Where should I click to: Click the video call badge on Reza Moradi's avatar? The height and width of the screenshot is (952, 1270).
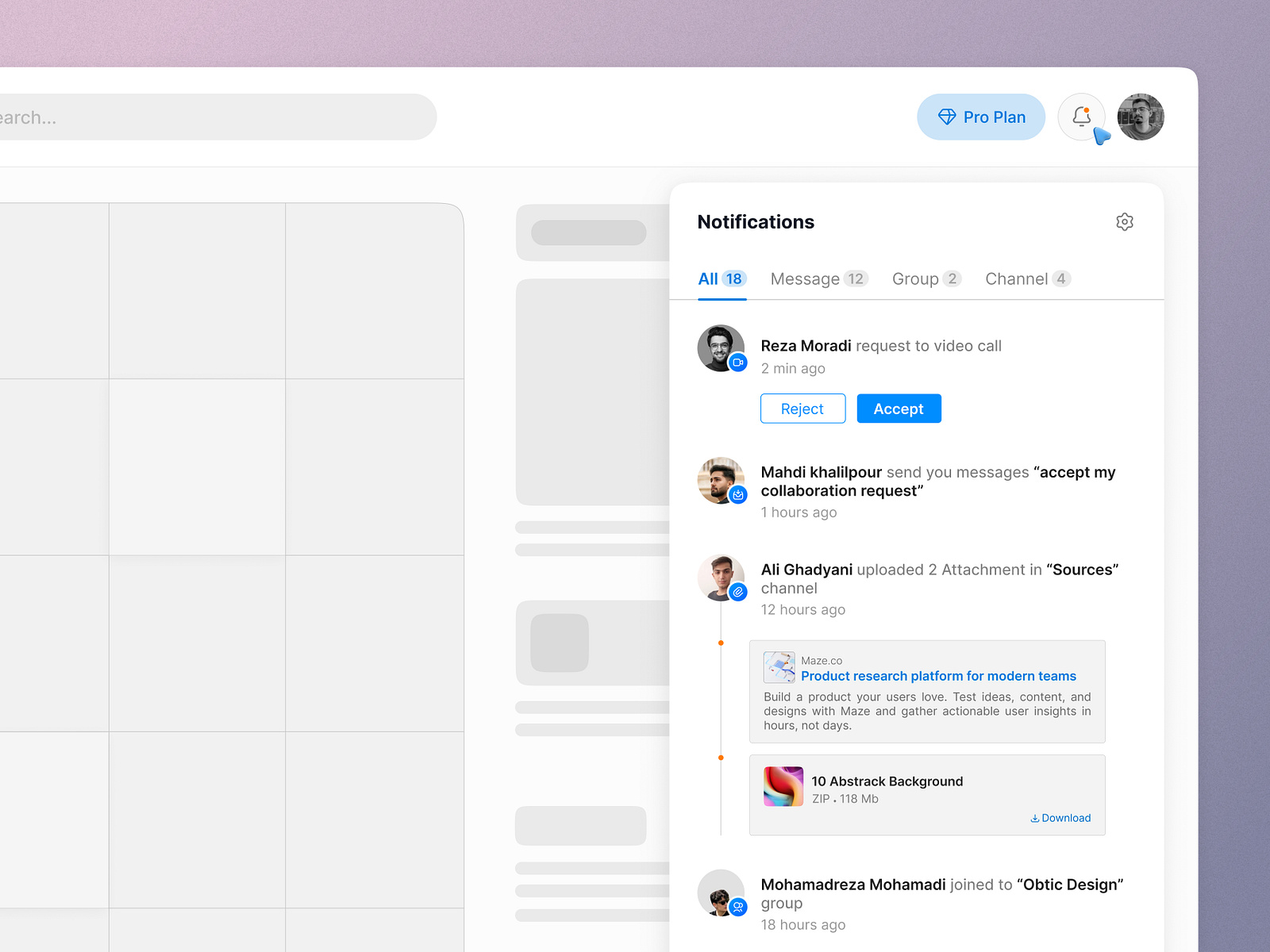click(738, 363)
